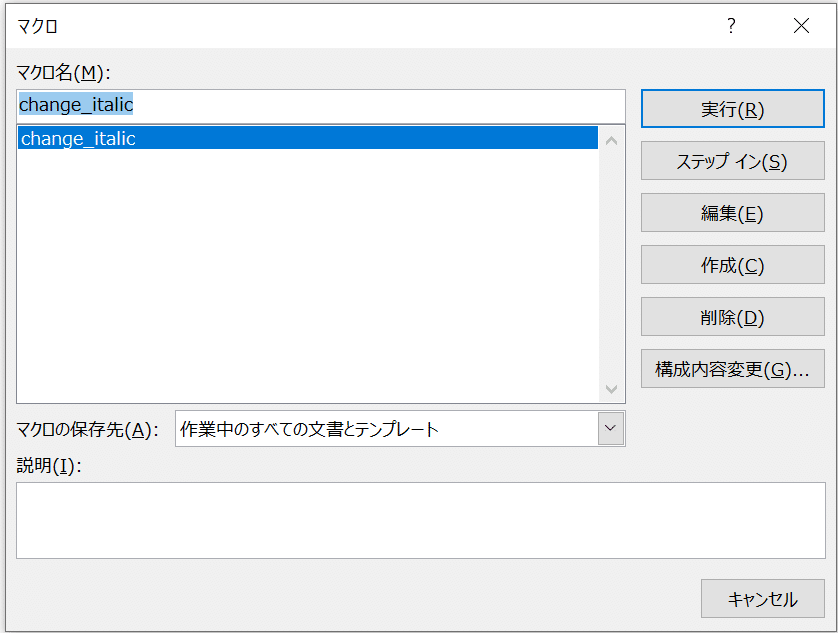
Task: Click the macro list scrollbar track
Action: point(612,270)
